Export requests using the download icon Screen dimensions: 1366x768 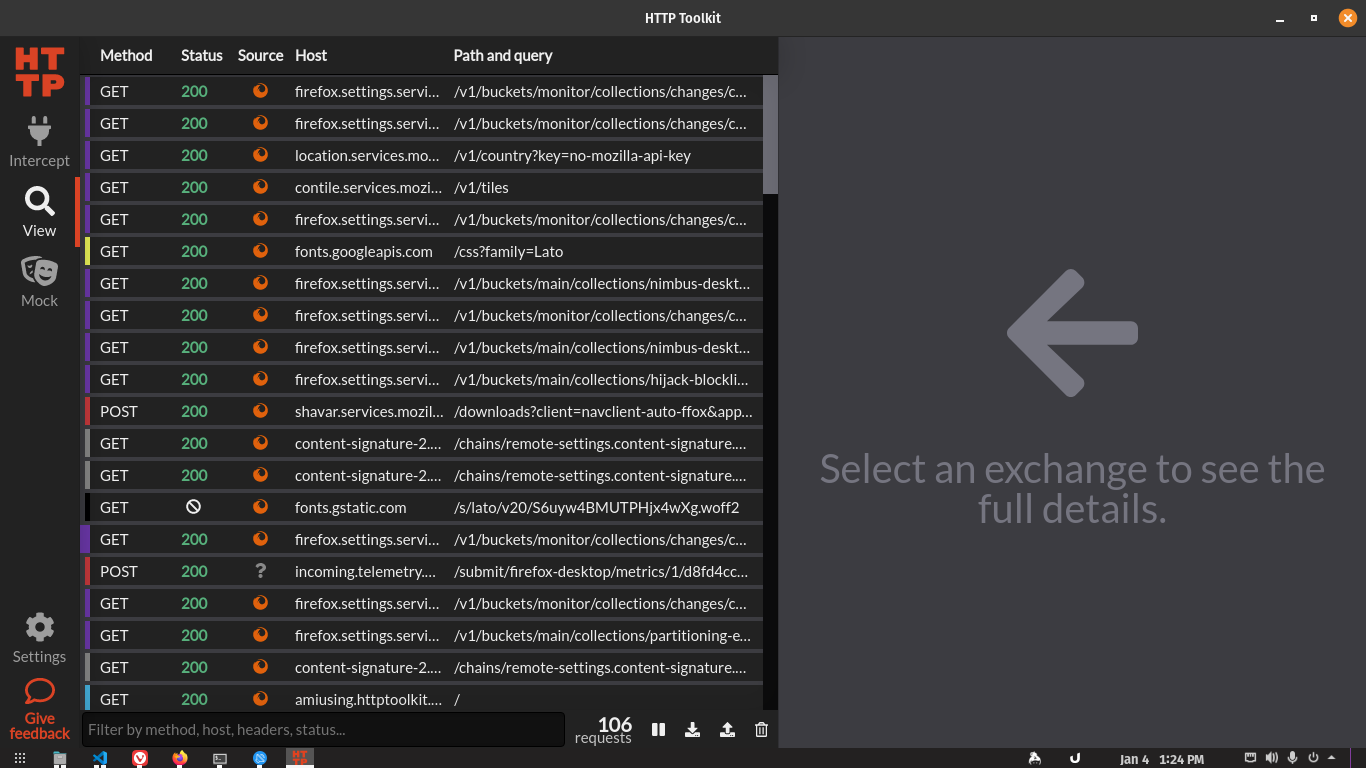pos(692,730)
